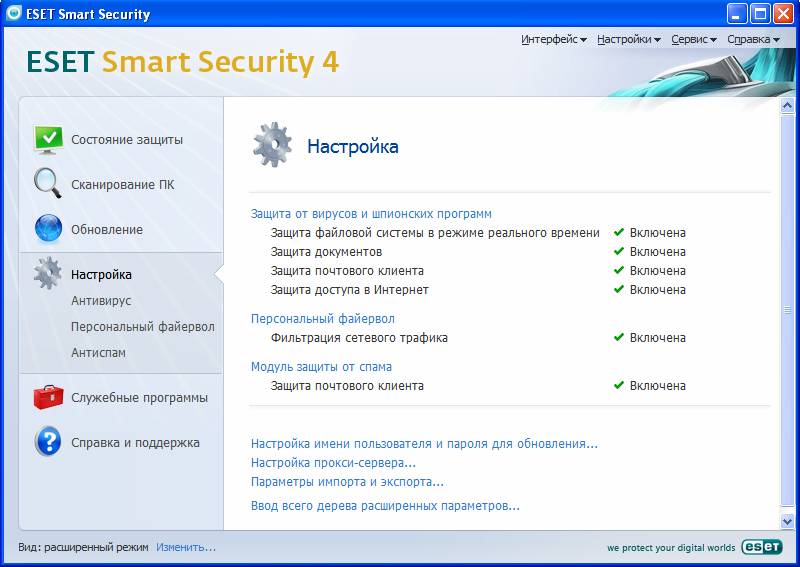
Task: Open the Настройки dropdown menu at top
Action: (629, 39)
